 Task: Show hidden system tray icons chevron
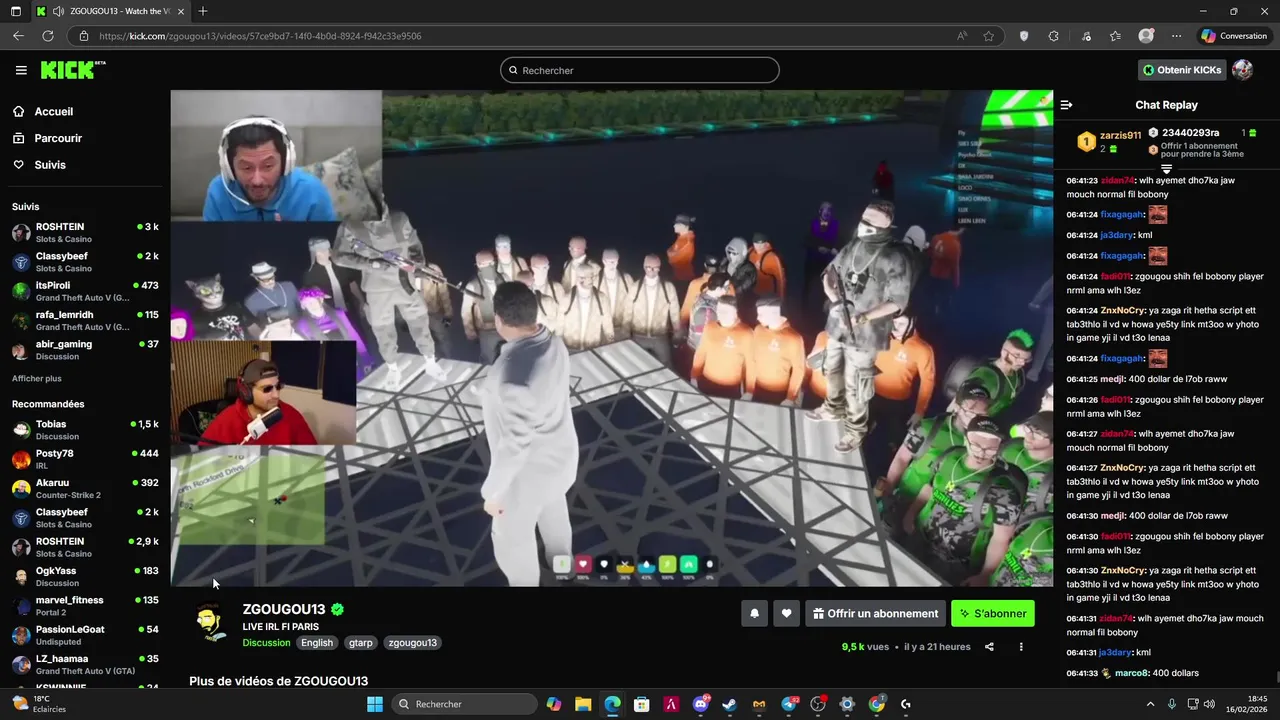coord(1150,704)
